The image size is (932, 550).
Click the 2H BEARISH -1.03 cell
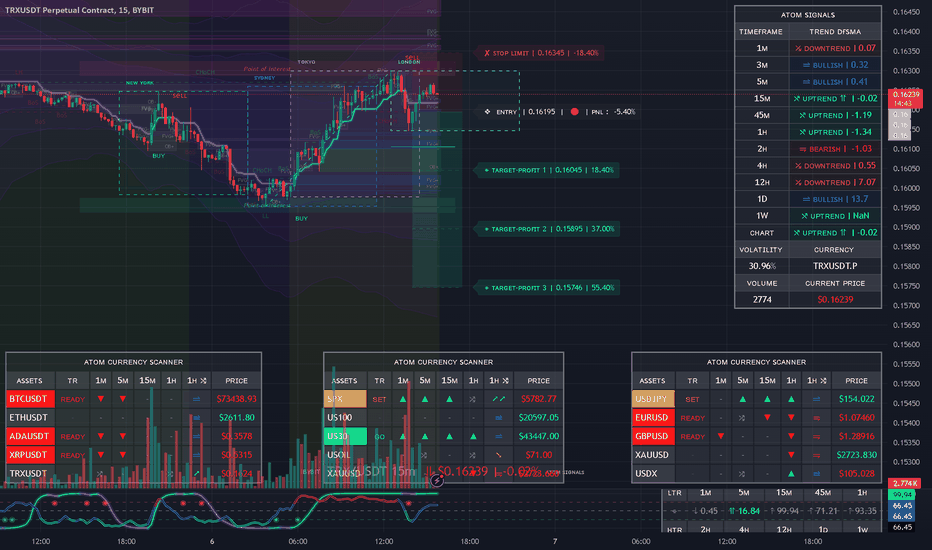835,149
